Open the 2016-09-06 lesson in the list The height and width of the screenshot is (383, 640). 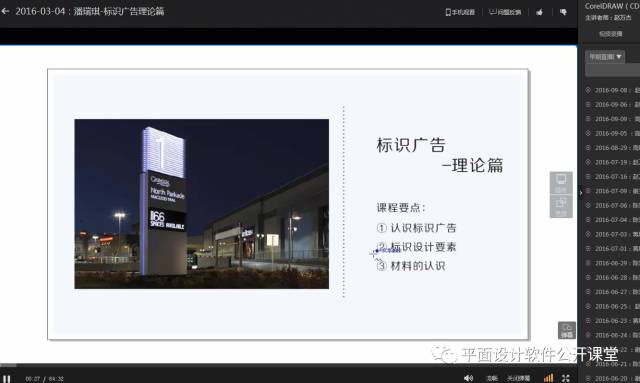612,105
